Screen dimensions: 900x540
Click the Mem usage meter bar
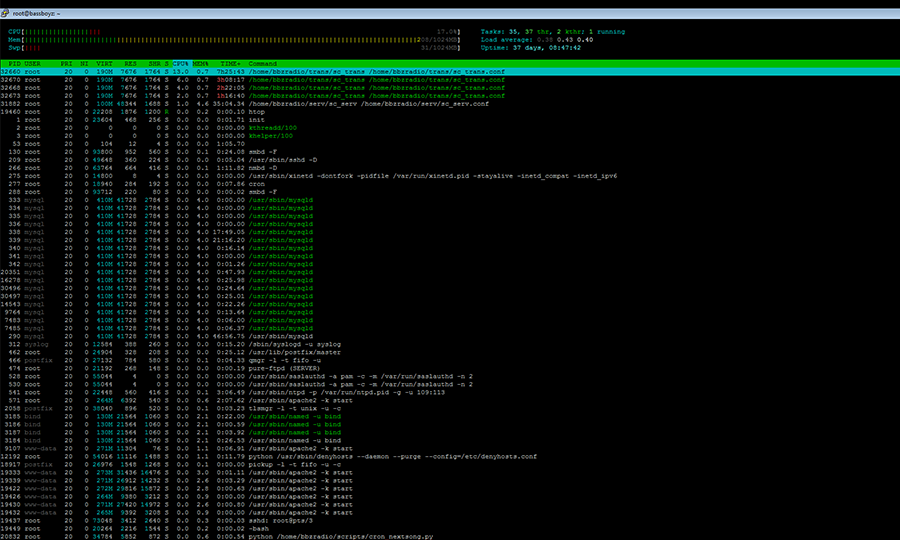[235, 40]
